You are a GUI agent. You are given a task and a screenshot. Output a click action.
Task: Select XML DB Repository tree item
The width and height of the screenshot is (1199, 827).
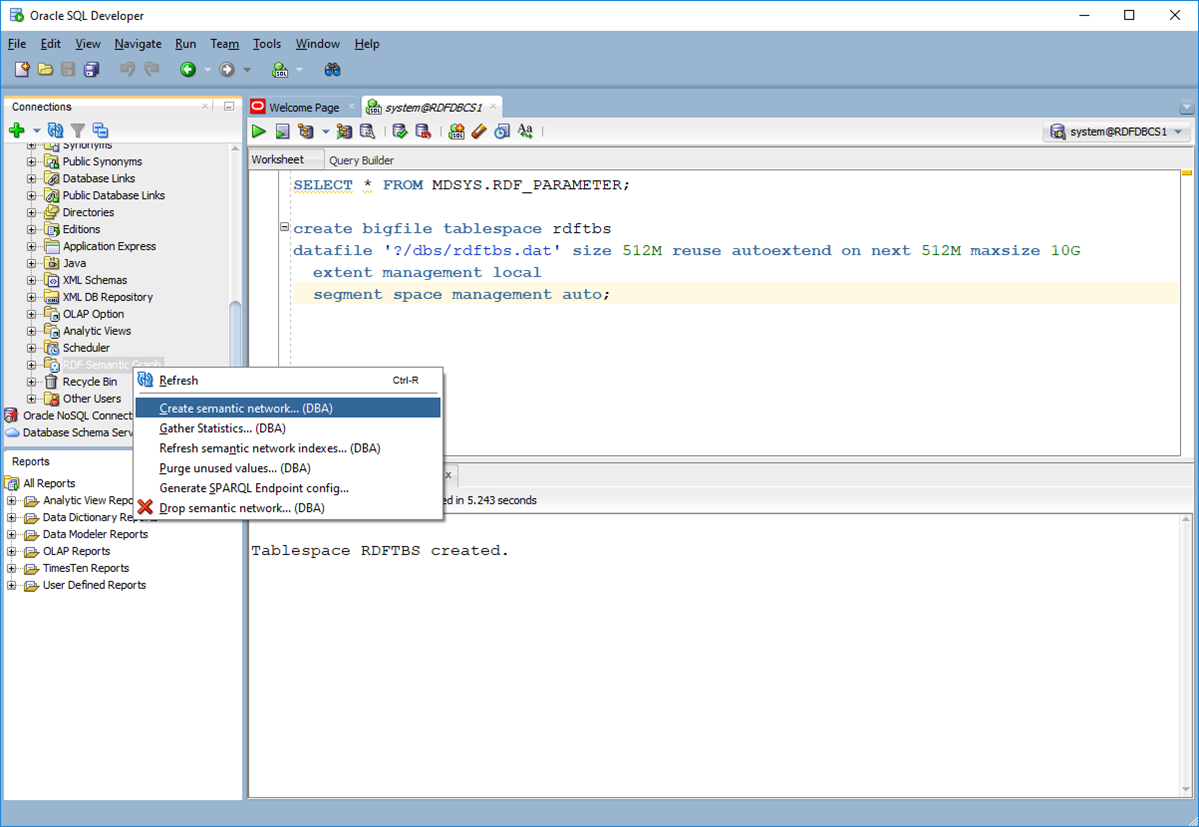coord(107,297)
